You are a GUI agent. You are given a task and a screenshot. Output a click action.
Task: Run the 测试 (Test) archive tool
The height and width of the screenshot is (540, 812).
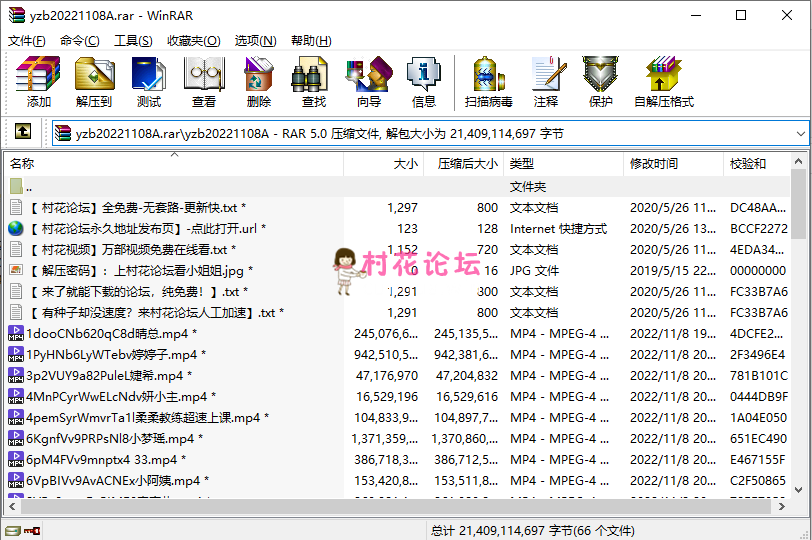[149, 82]
